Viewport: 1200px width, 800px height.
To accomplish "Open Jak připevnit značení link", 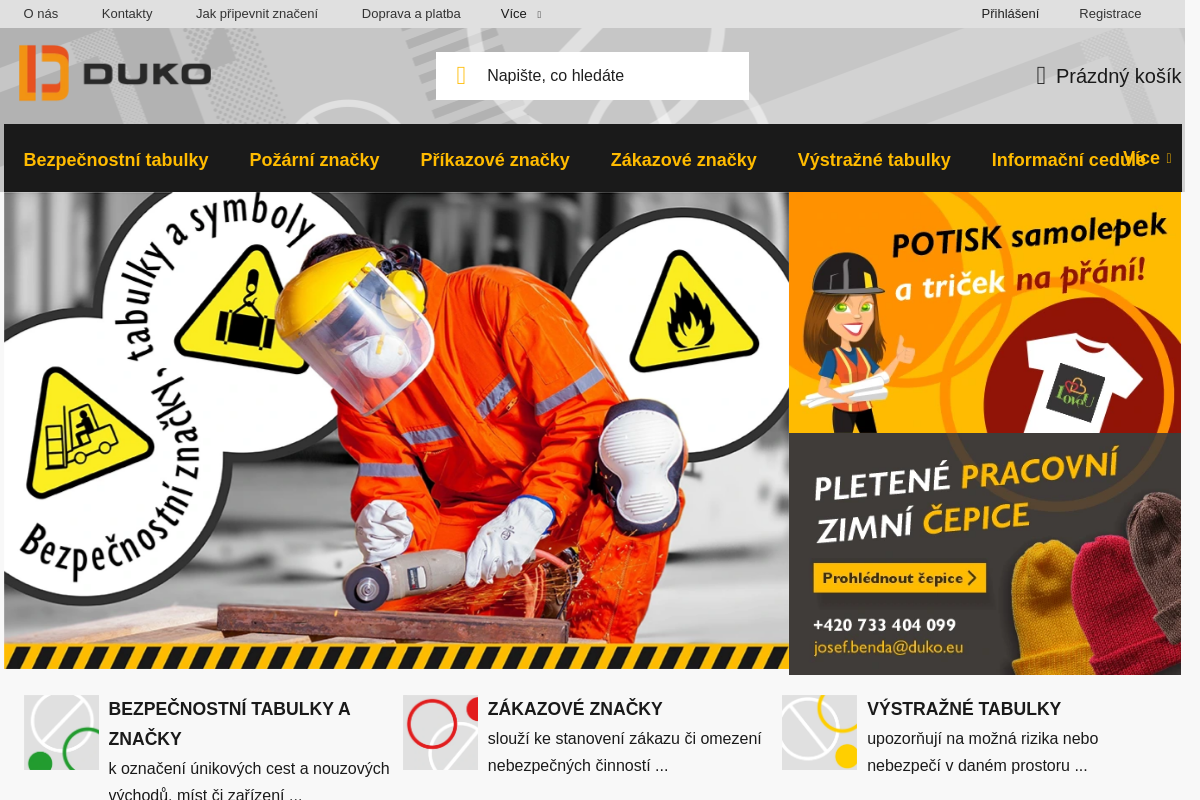I will (x=257, y=14).
